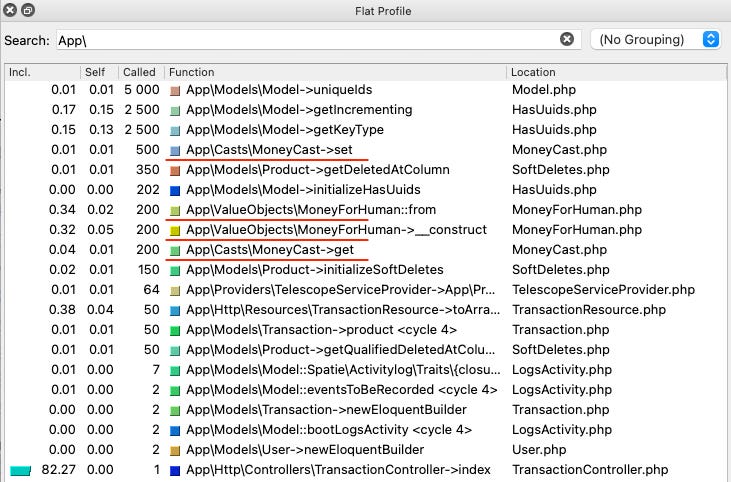Image resolution: width=731 pixels, height=482 pixels.
Task: Select TransactionController->index function
Action: click(x=338, y=470)
